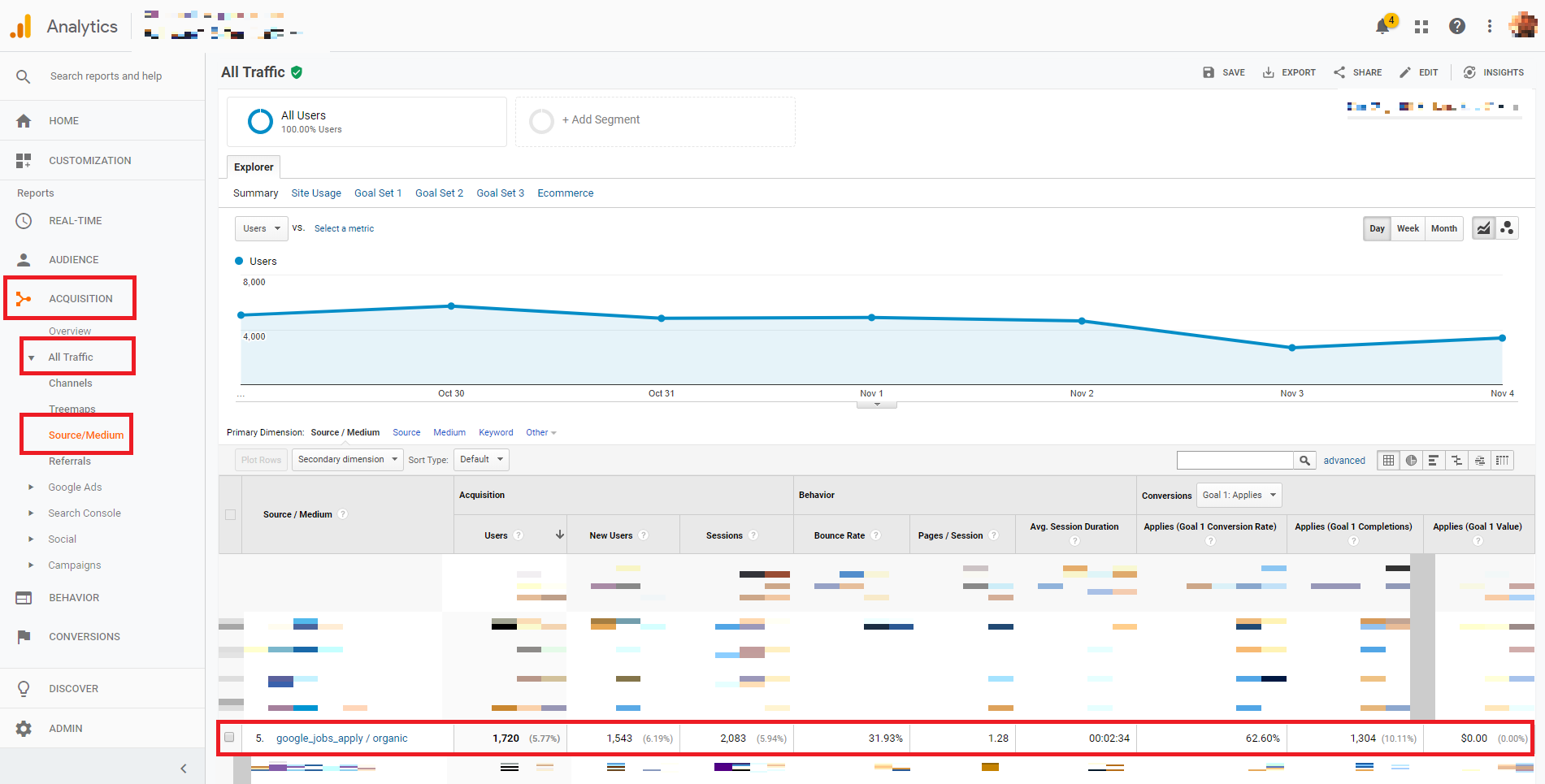
Task: Switch to motion chart view icon
Action: click(x=1507, y=228)
